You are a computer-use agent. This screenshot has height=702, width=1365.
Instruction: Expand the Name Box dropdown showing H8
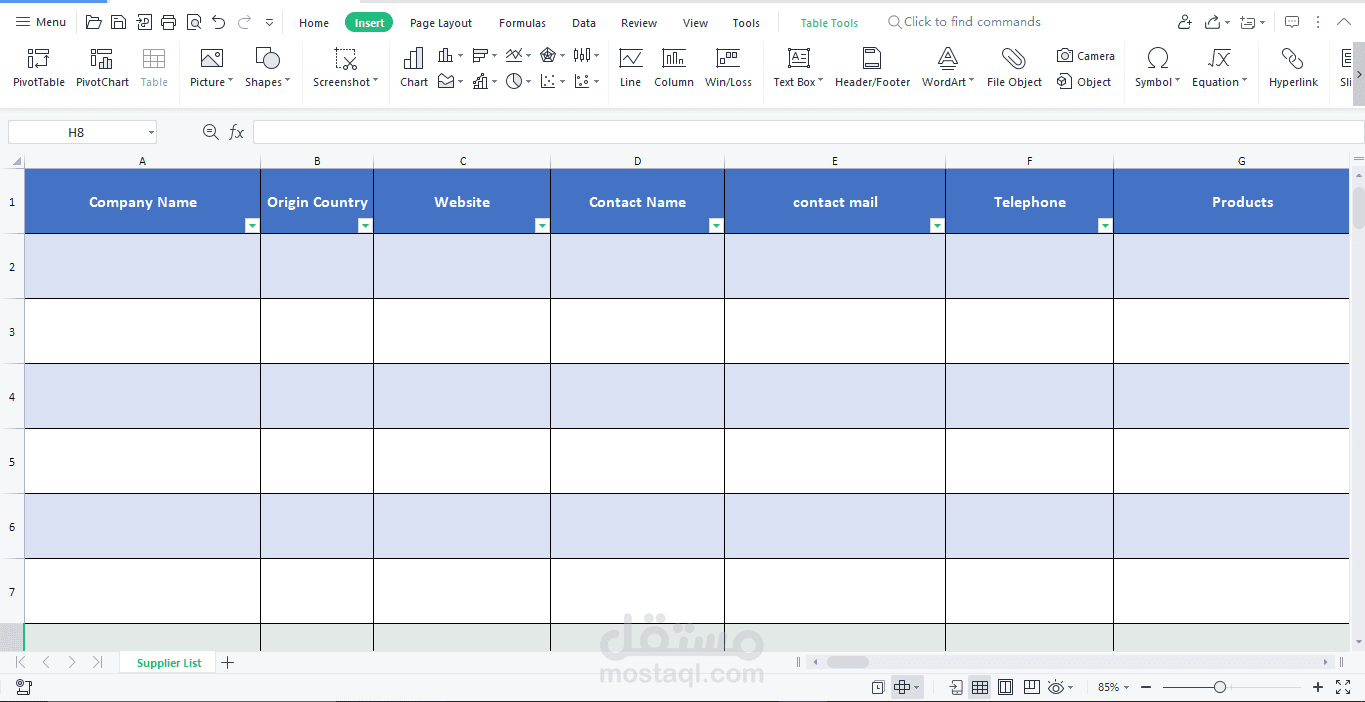[x=151, y=132]
